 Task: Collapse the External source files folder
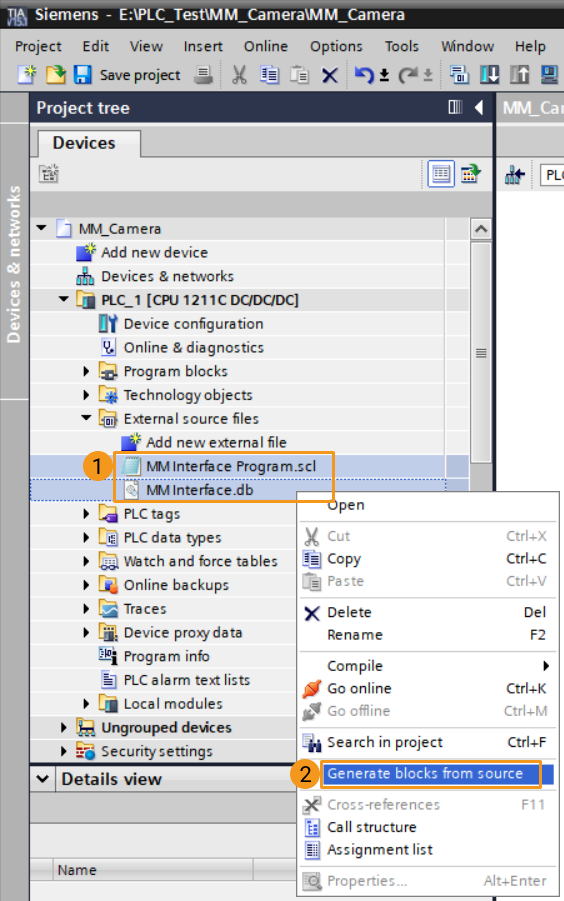tap(86, 418)
